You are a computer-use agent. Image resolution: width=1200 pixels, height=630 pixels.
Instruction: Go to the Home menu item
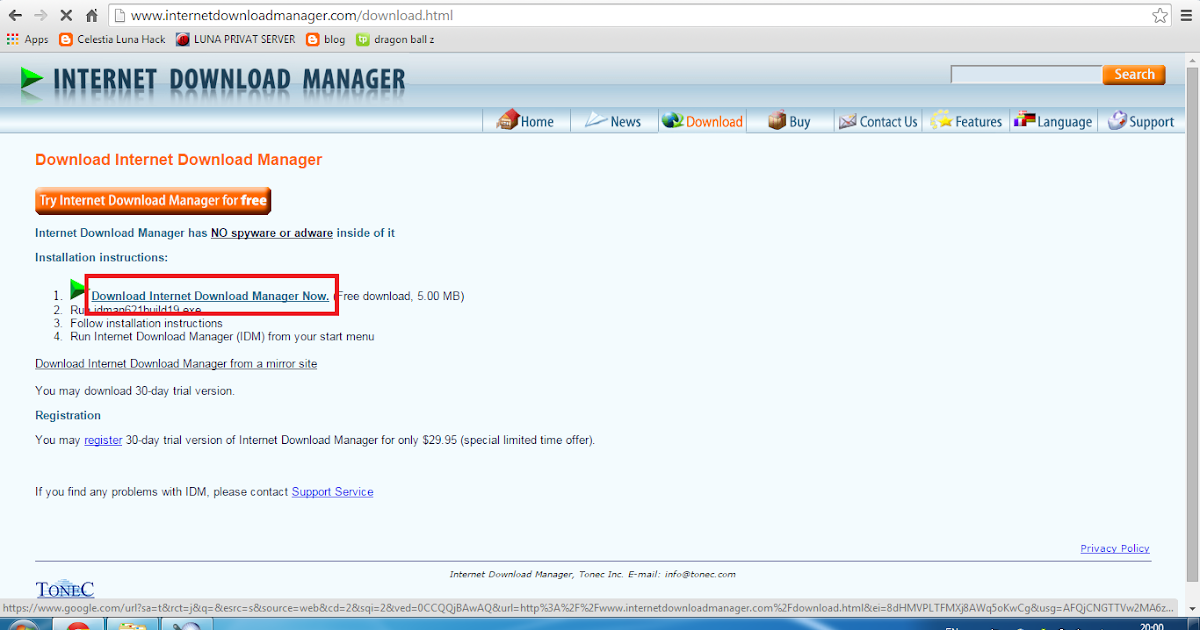[x=525, y=121]
